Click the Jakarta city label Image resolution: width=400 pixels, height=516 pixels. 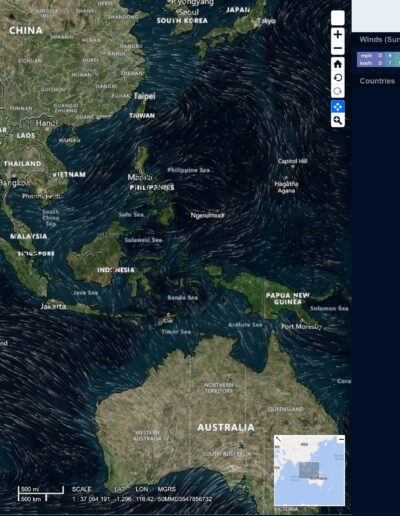point(53,306)
